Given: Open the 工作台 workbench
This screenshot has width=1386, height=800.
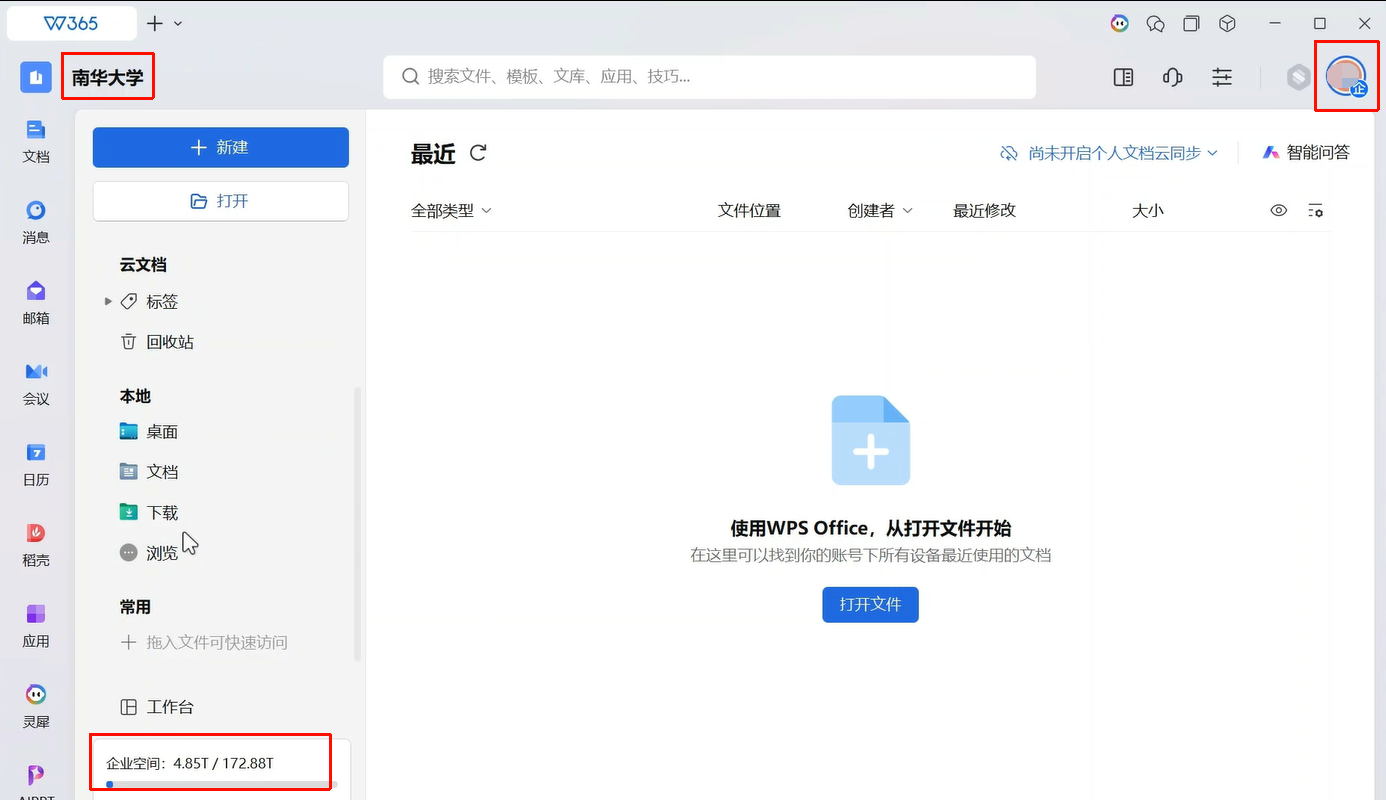Looking at the screenshot, I should coord(157,707).
